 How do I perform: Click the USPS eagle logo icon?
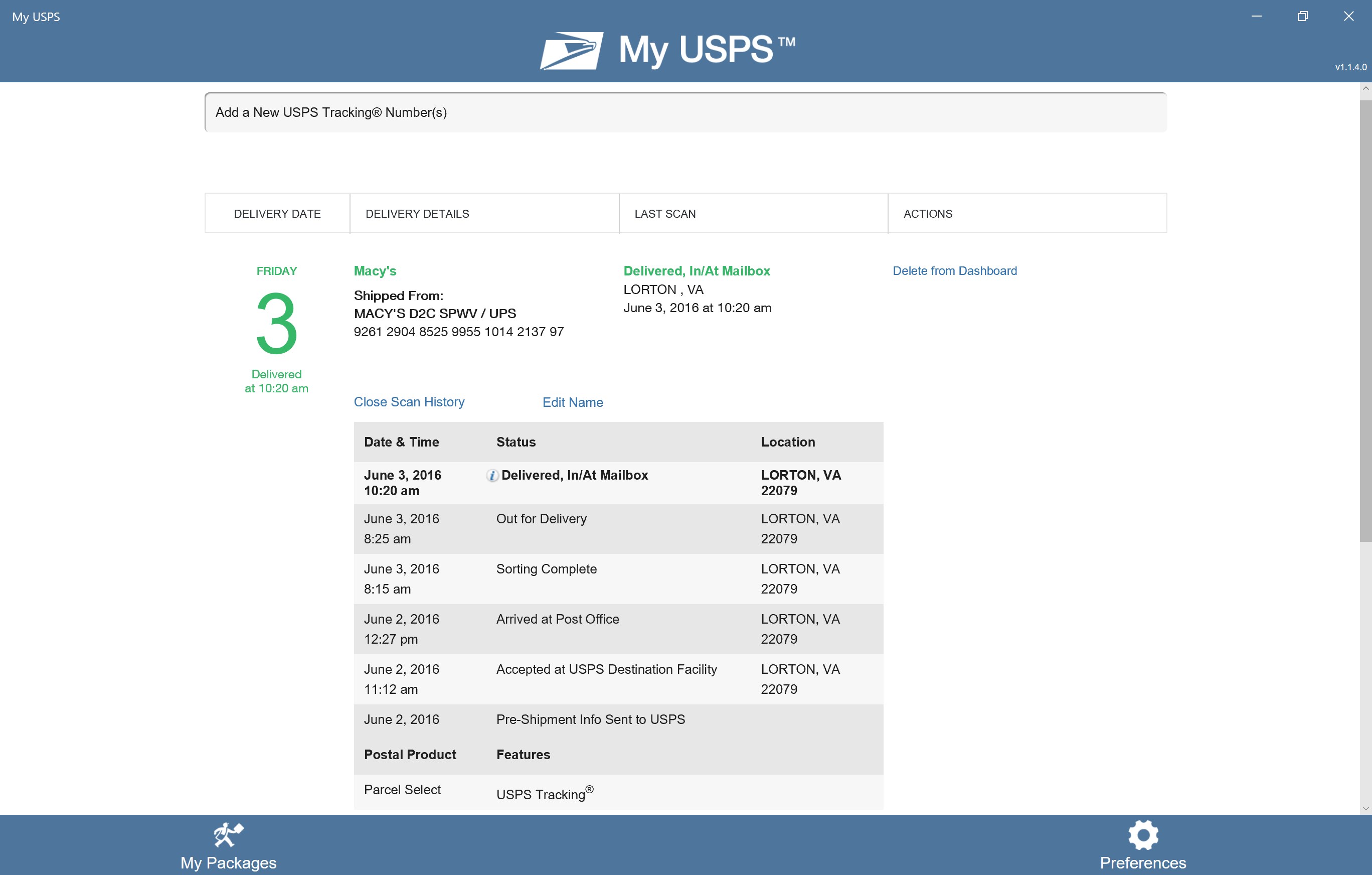point(572,50)
